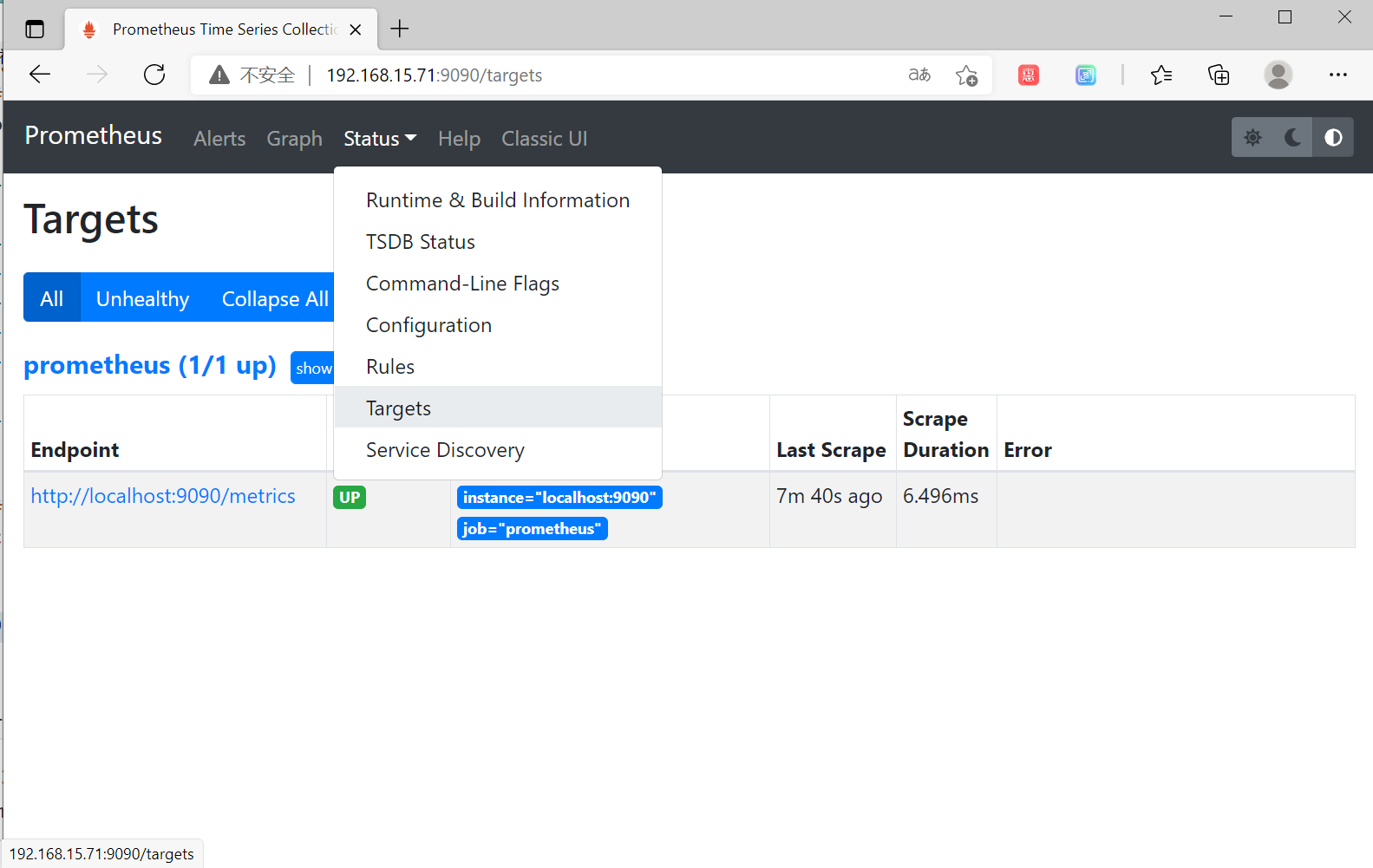Go to the Alerts page
The height and width of the screenshot is (868, 1373).
coord(219,139)
